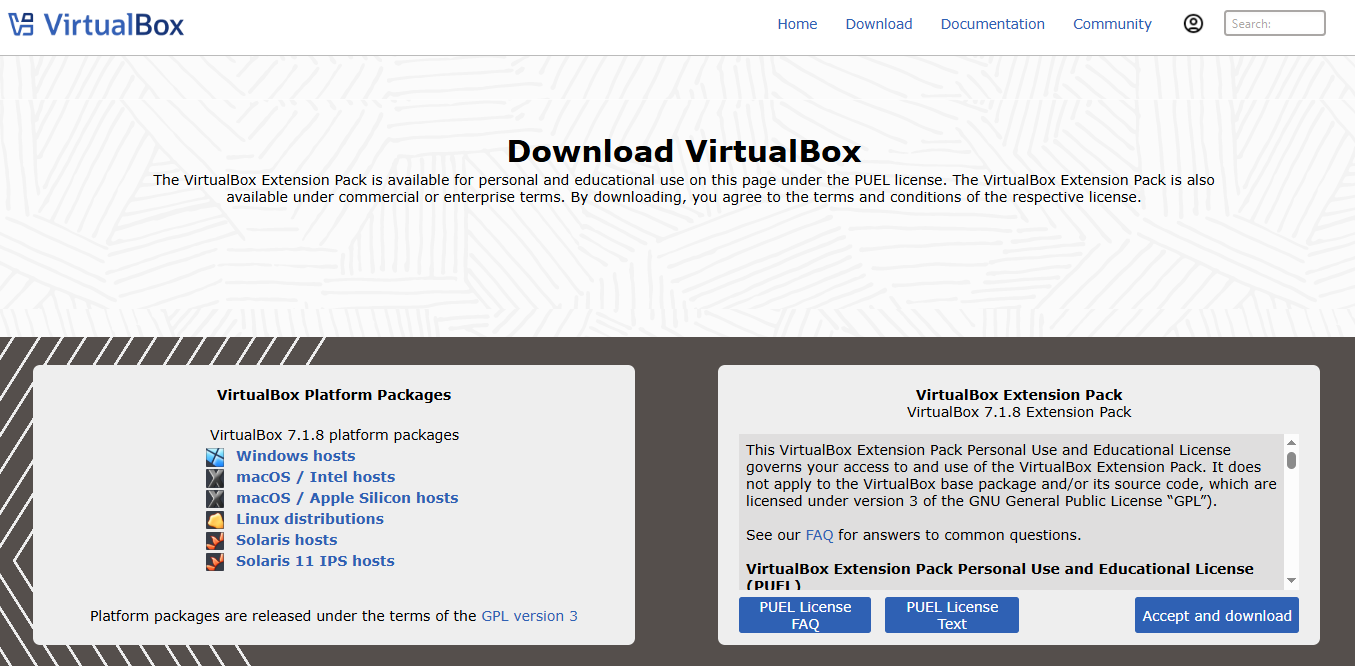Click the license box scroll-down arrow
Image resolution: width=1355 pixels, height=666 pixels.
[x=1291, y=581]
